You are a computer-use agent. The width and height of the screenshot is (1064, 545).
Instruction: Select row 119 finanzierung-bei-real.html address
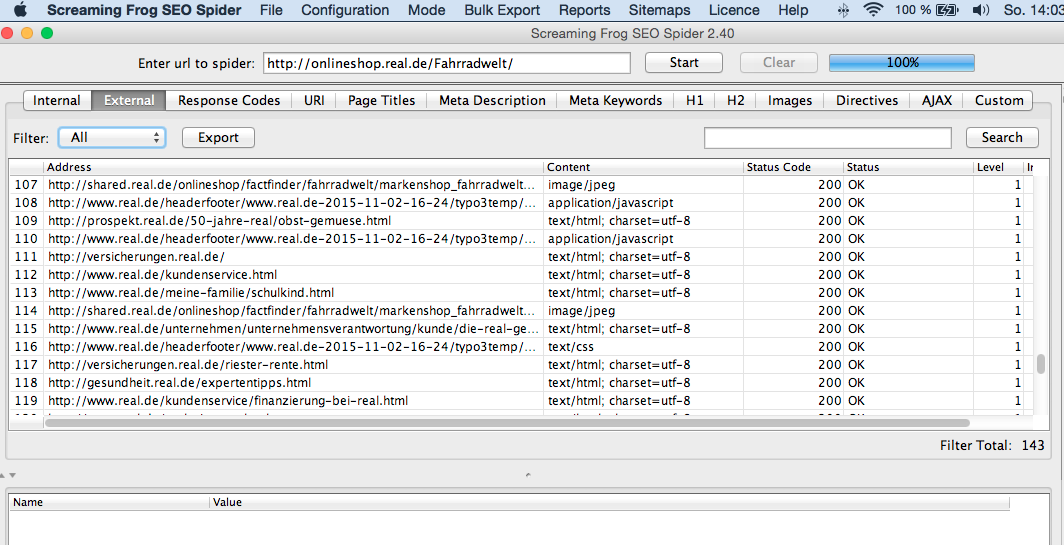(x=293, y=400)
